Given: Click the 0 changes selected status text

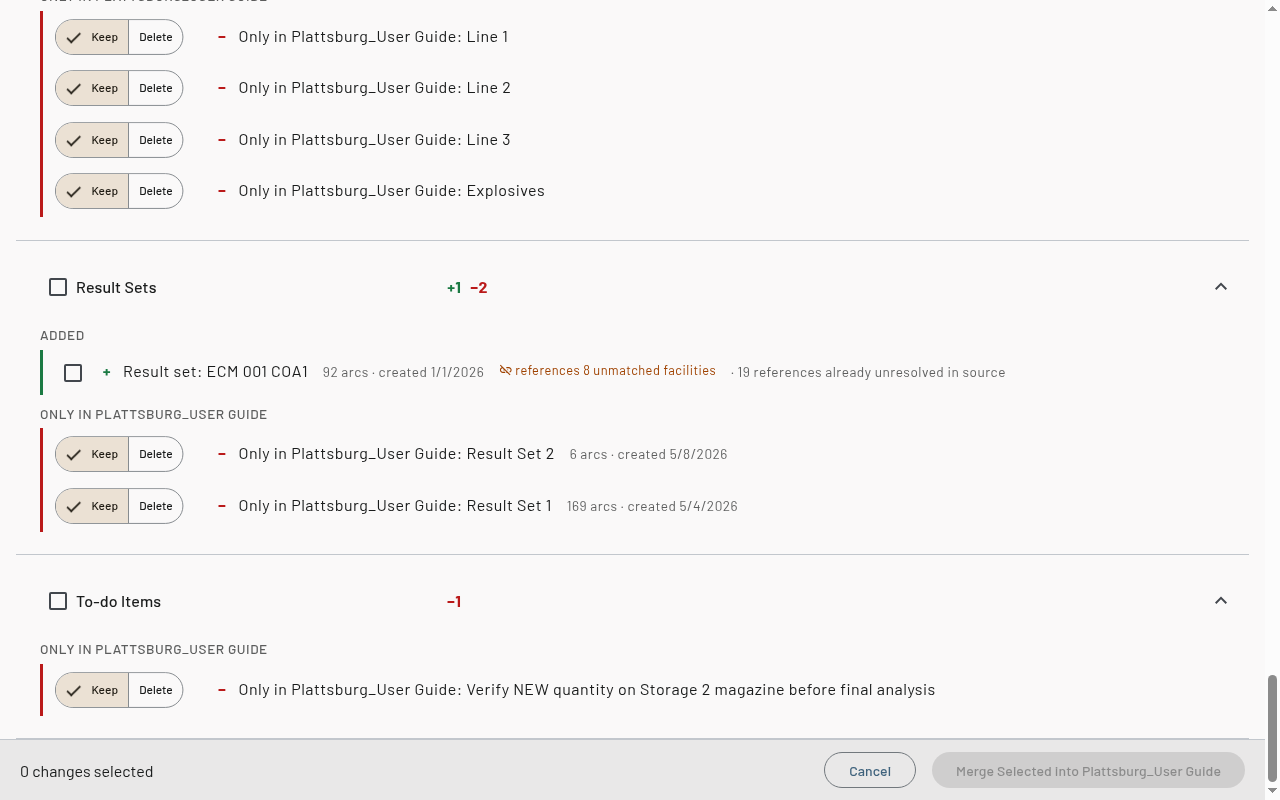Looking at the screenshot, I should tap(87, 772).
